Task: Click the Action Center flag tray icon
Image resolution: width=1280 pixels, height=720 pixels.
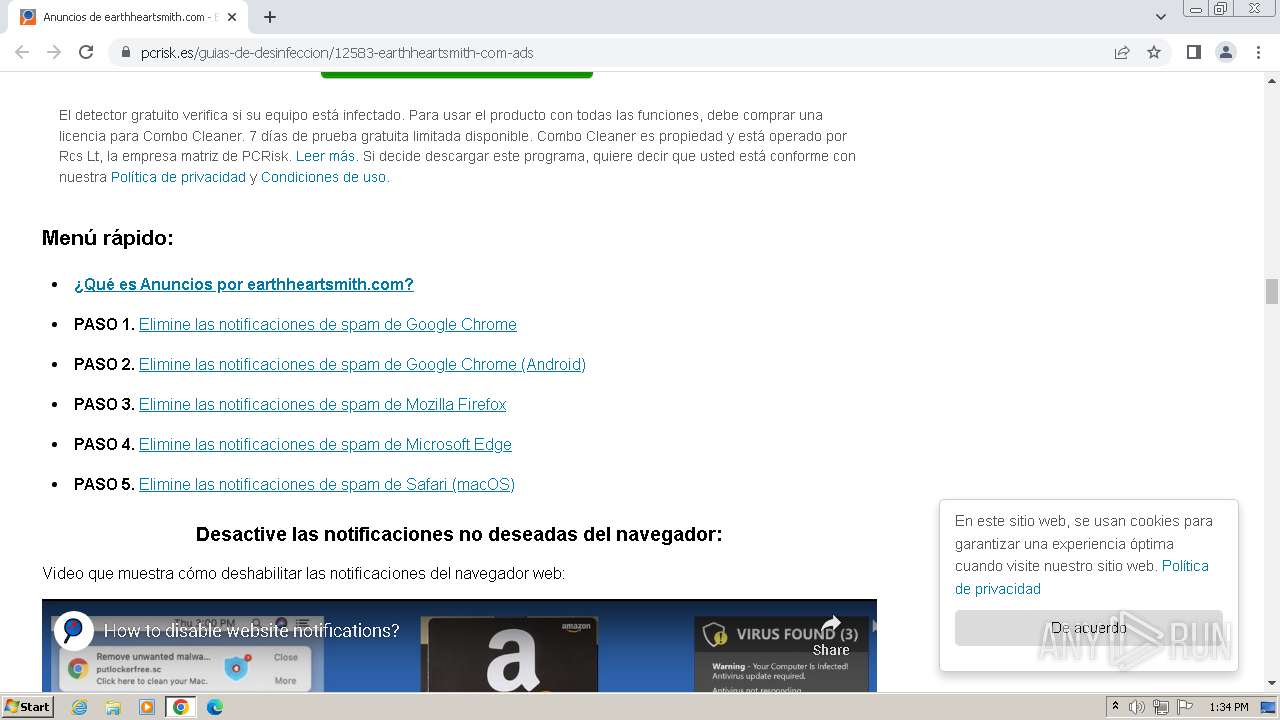Action: tap(1185, 707)
